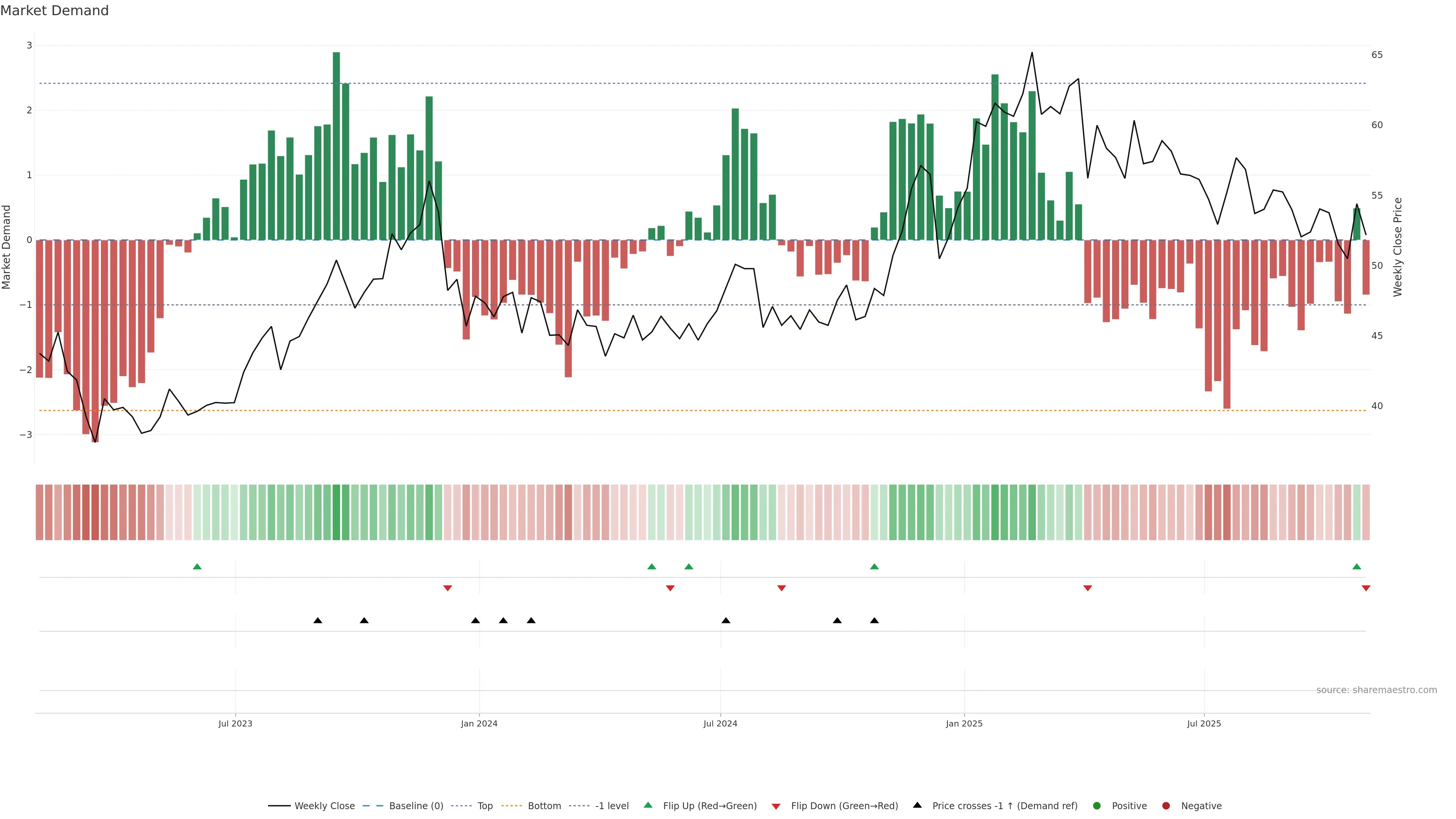Click the Market Demand chart title
1456x819 pixels.
click(x=54, y=11)
